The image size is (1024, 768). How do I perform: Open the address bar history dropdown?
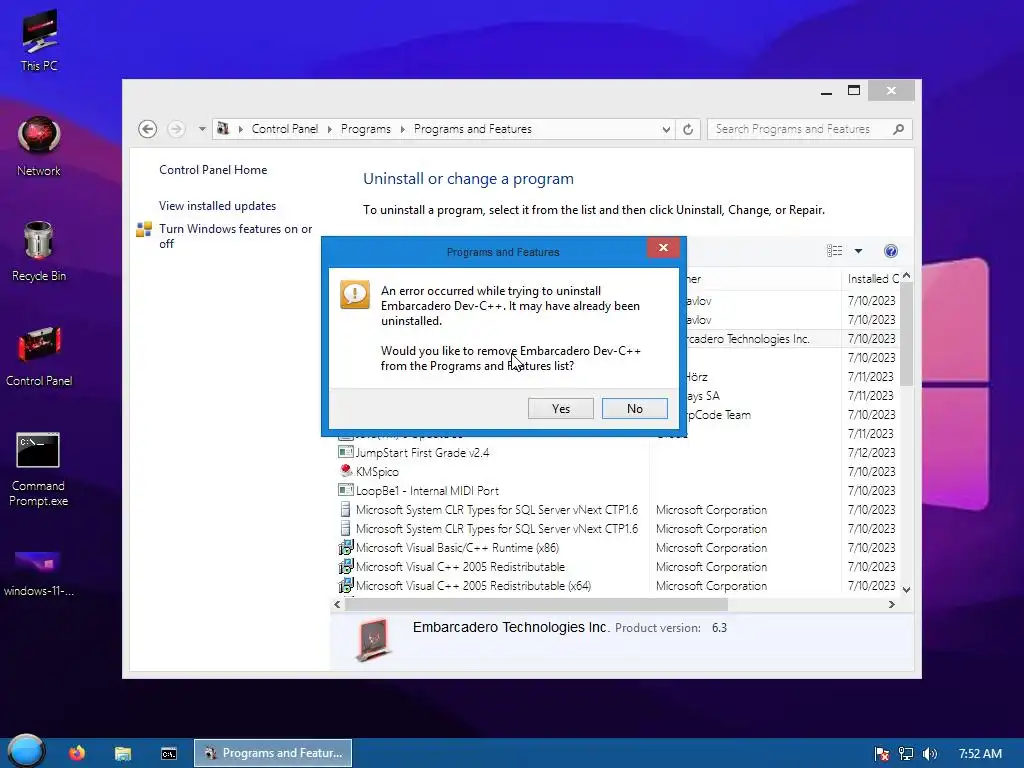click(x=665, y=129)
